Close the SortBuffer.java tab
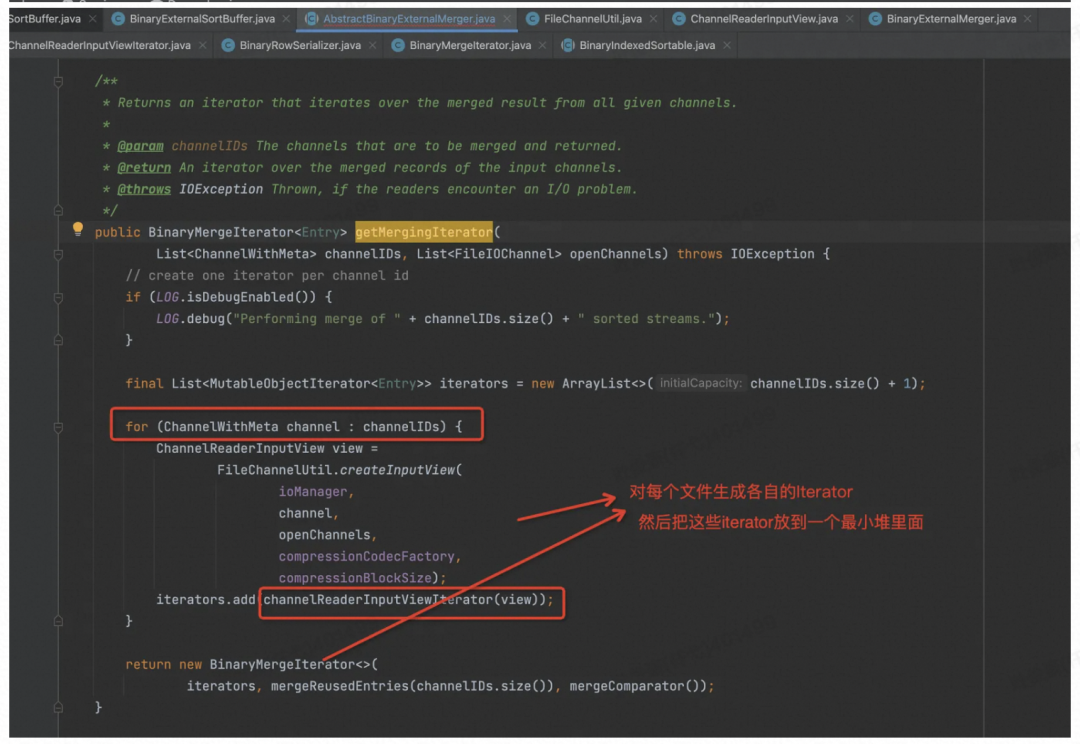The image size is (1080, 744). [x=92, y=19]
